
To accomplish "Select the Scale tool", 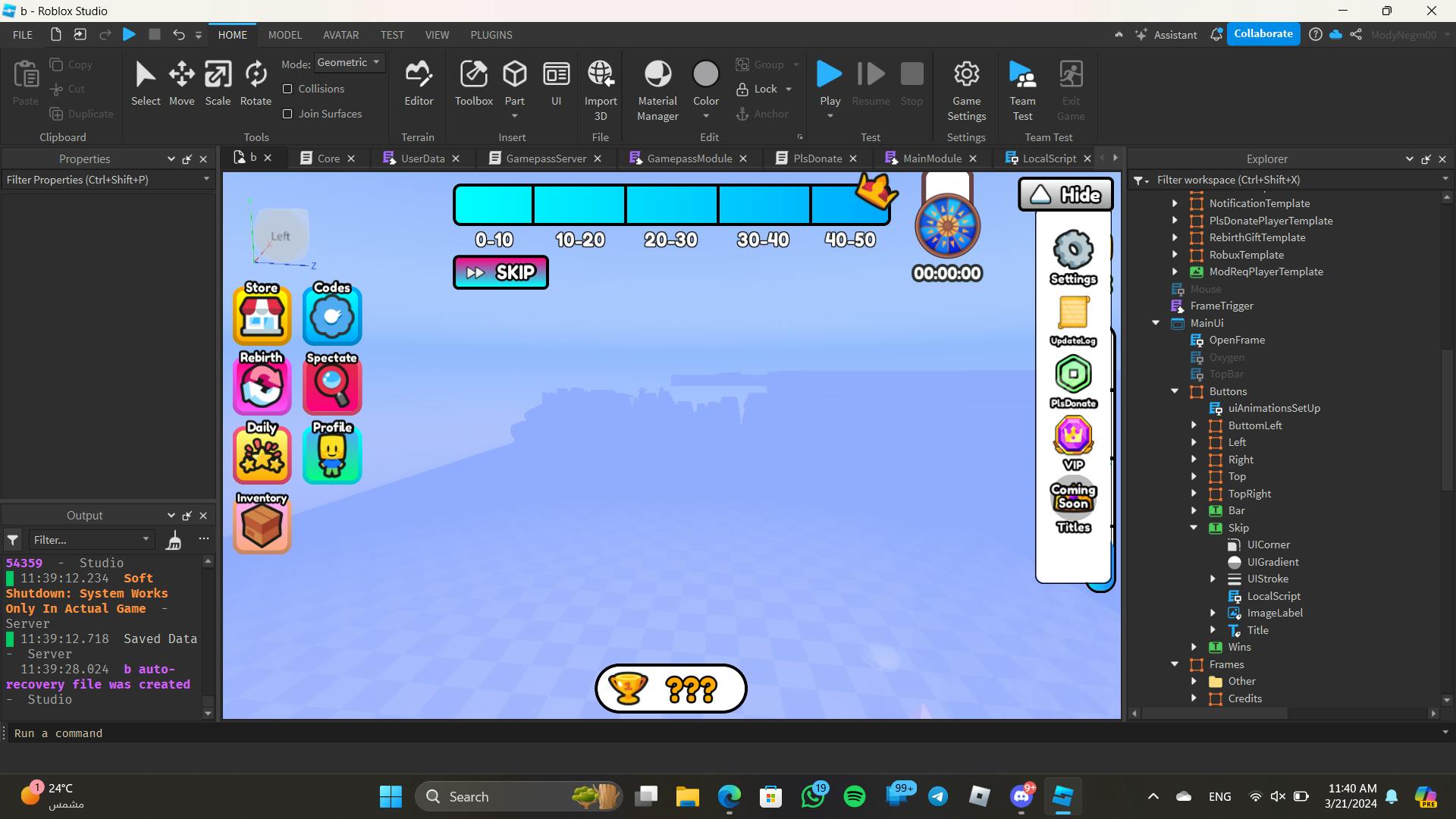I will [218, 83].
